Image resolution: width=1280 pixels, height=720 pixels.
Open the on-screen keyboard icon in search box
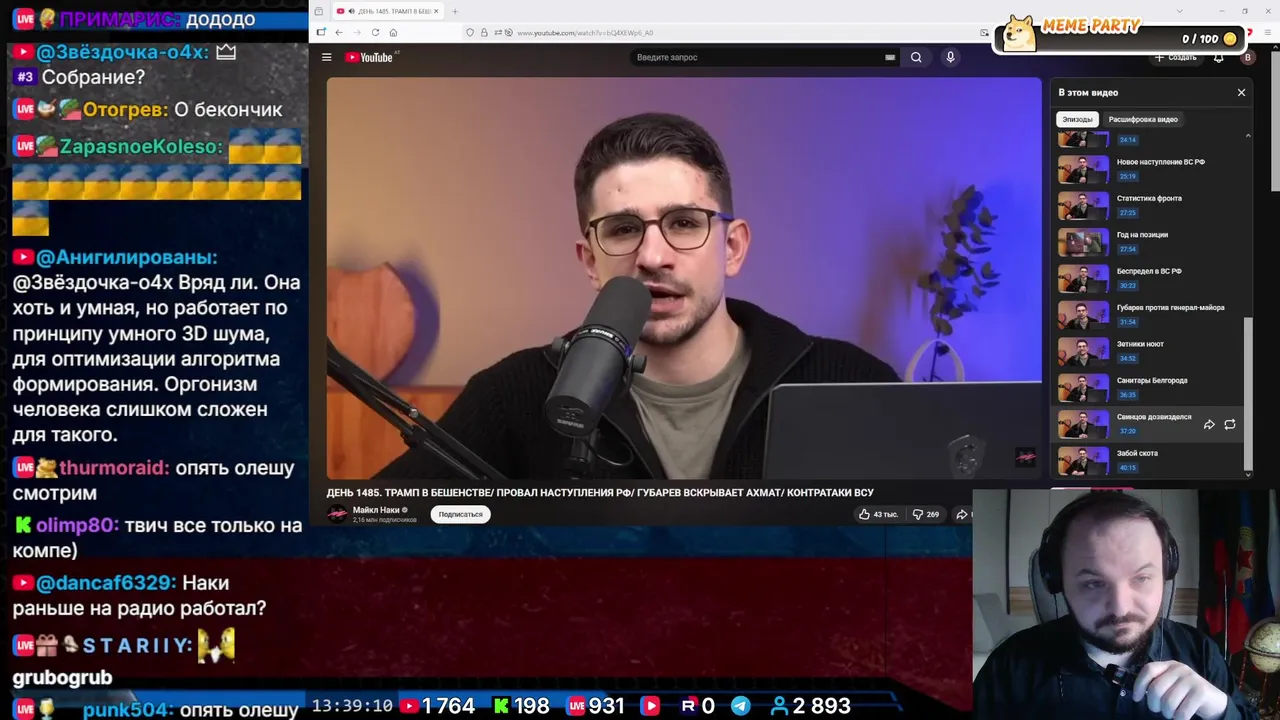point(890,57)
